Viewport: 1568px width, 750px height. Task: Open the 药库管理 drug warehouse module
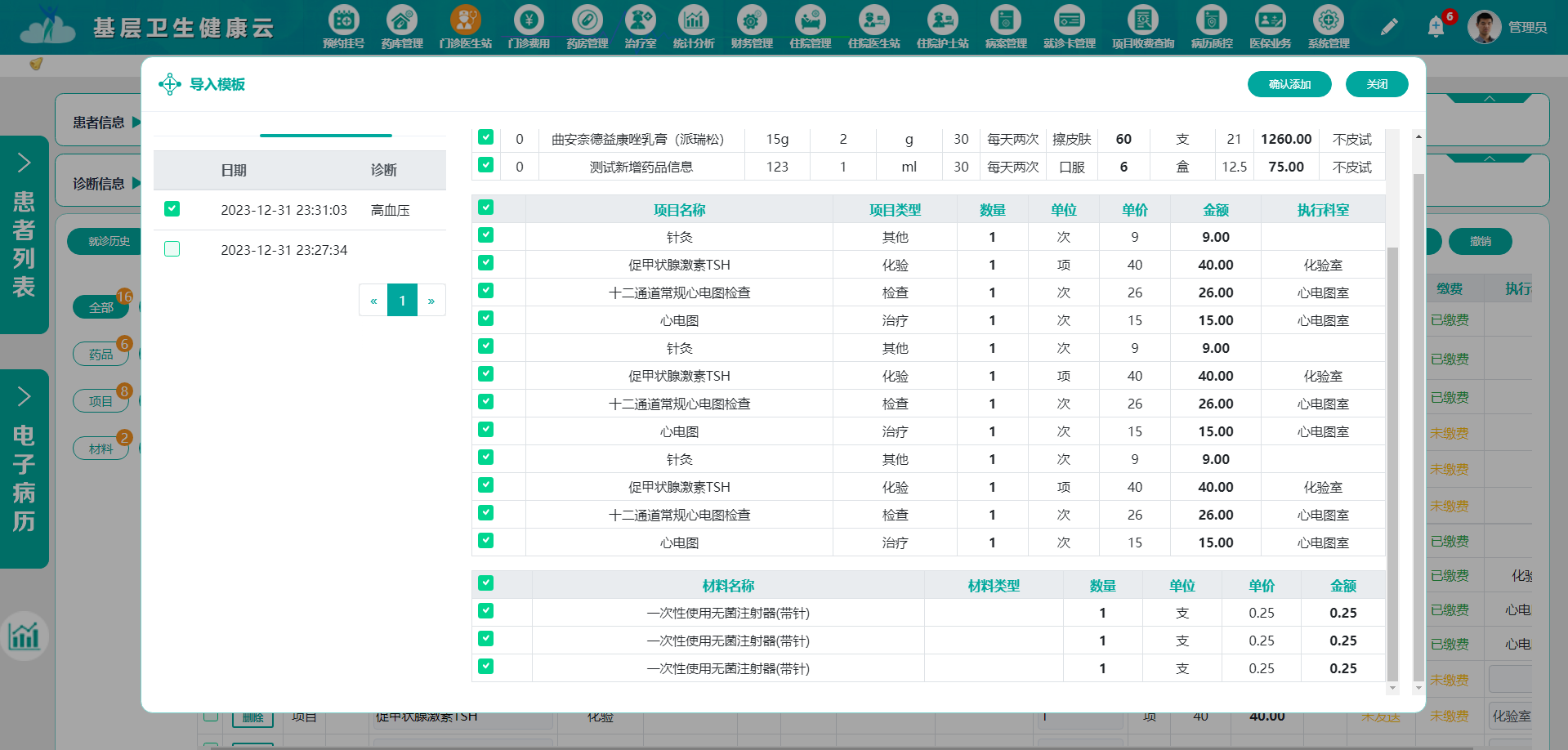(402, 27)
